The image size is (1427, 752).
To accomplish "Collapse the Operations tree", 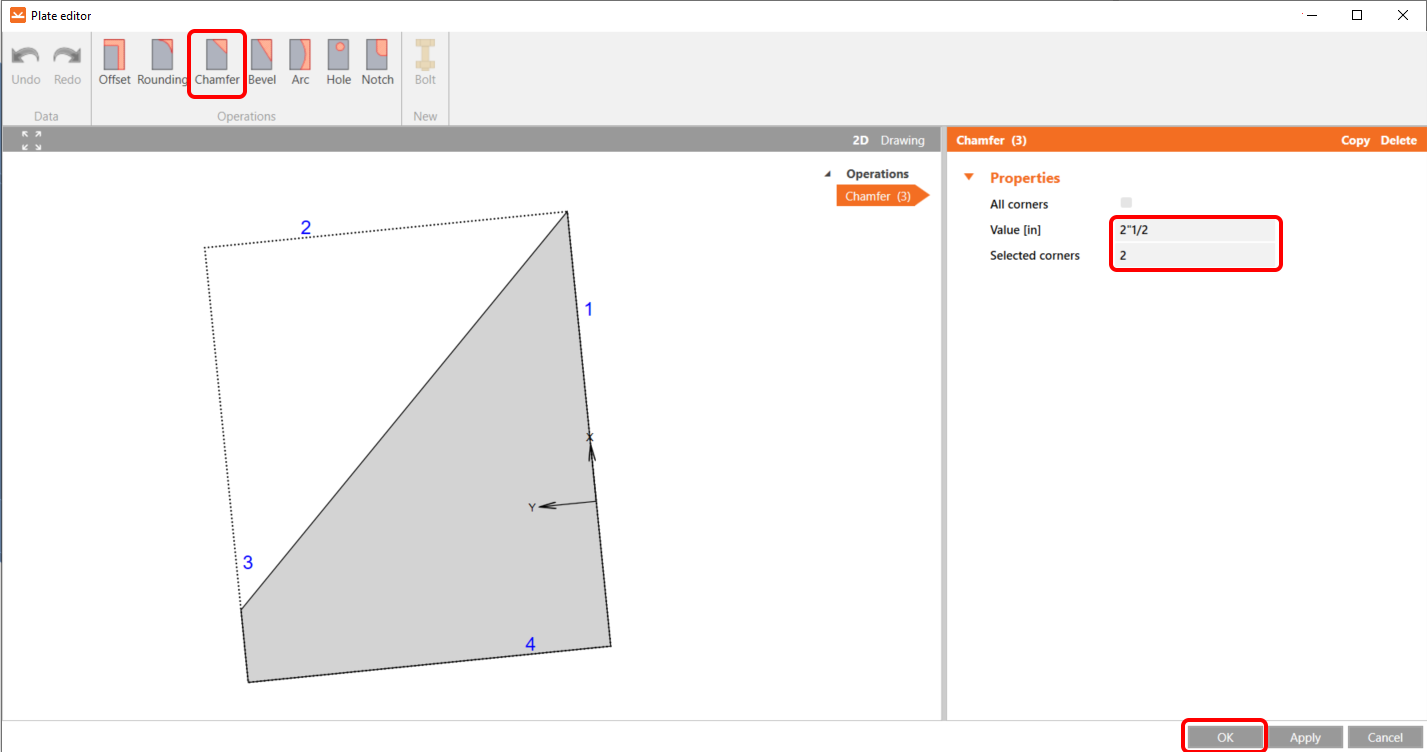I will 827,174.
